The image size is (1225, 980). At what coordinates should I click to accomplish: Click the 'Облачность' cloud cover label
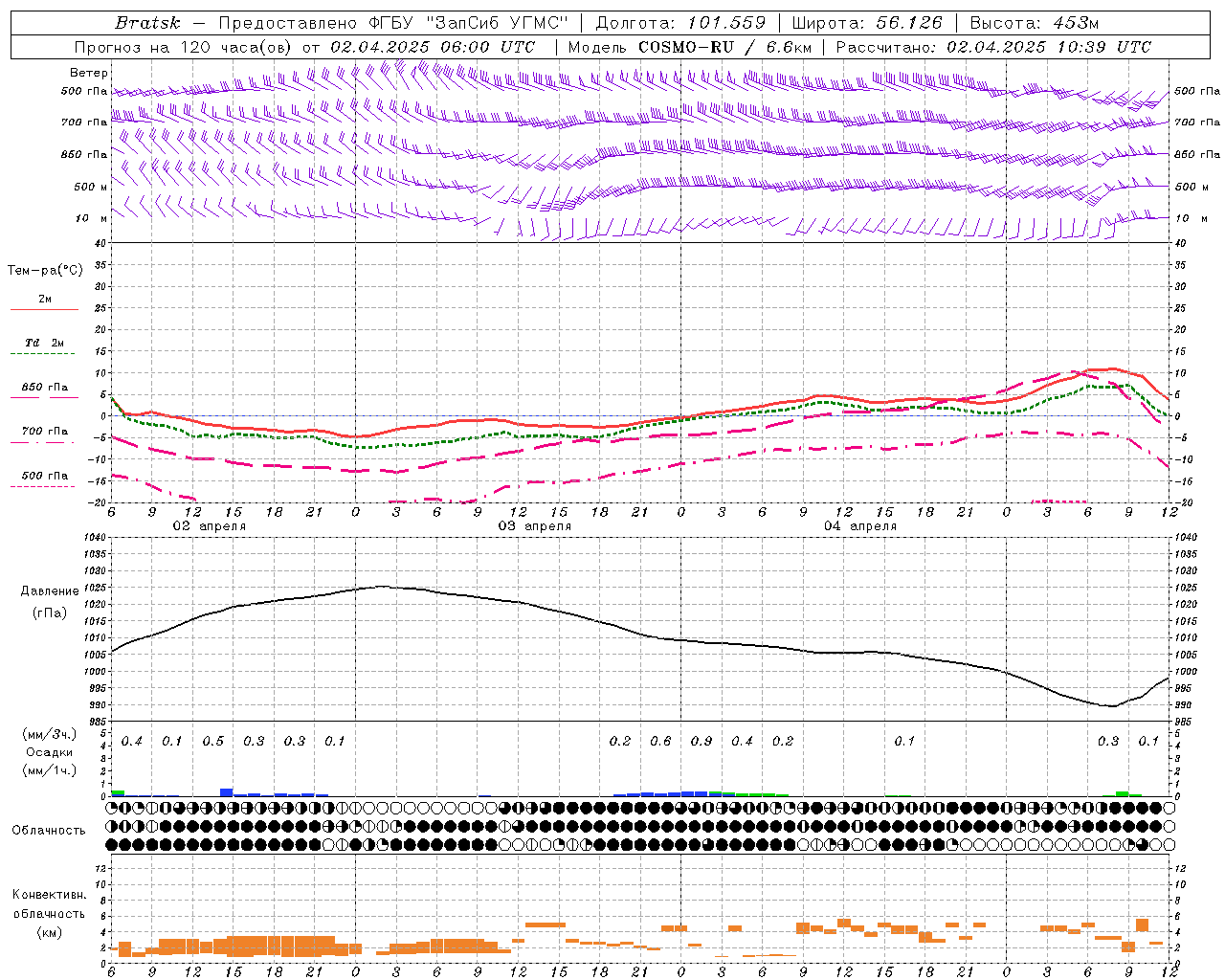[49, 830]
